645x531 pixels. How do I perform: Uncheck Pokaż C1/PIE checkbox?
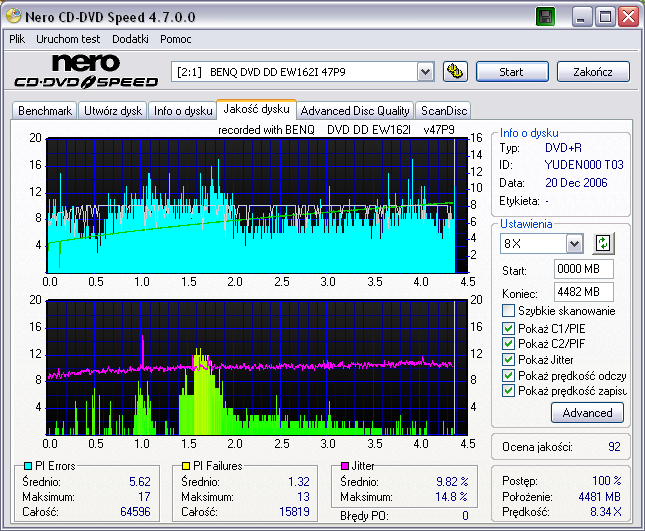tap(508, 328)
